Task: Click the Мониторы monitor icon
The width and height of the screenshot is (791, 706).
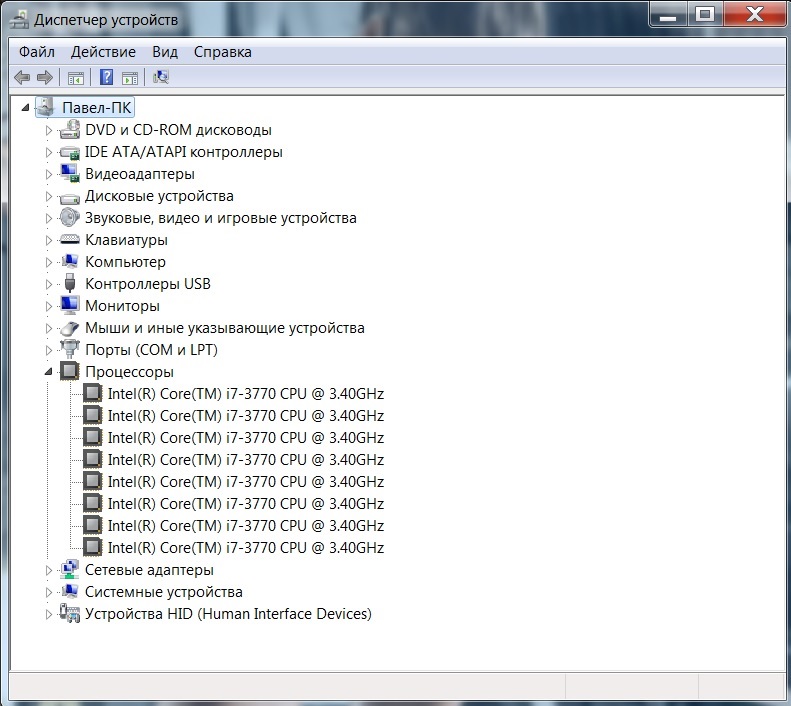Action: coord(69,305)
